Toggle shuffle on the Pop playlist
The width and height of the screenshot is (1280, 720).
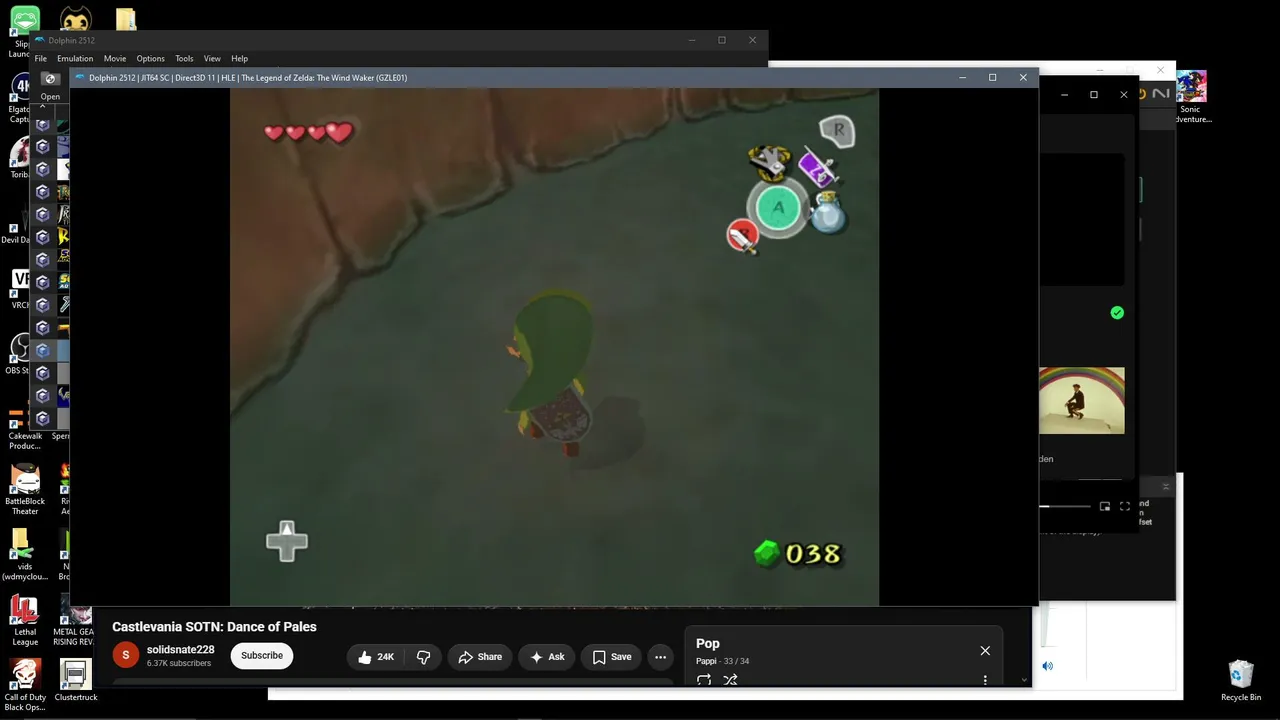[730, 680]
